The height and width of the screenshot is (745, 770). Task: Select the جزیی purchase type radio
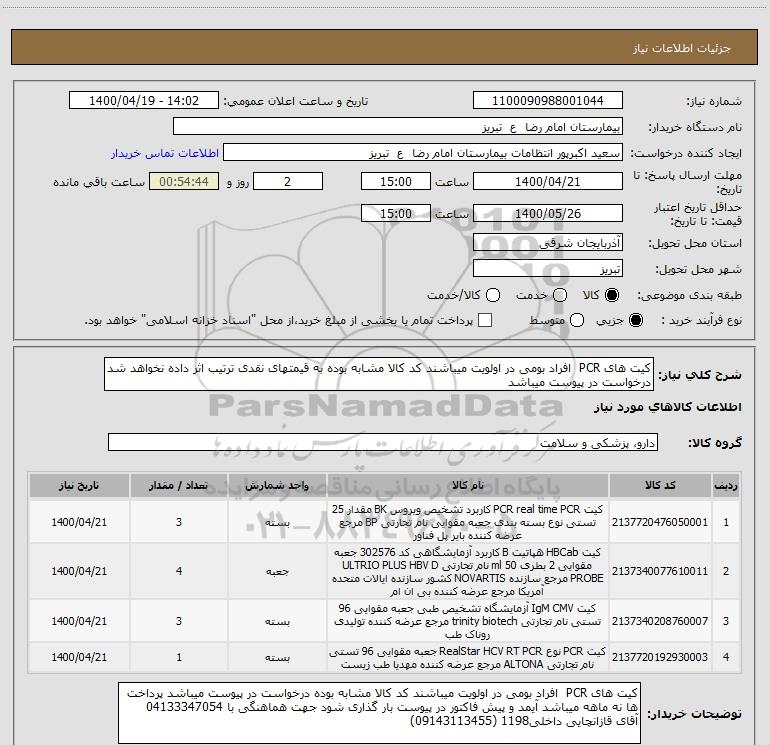[636, 320]
